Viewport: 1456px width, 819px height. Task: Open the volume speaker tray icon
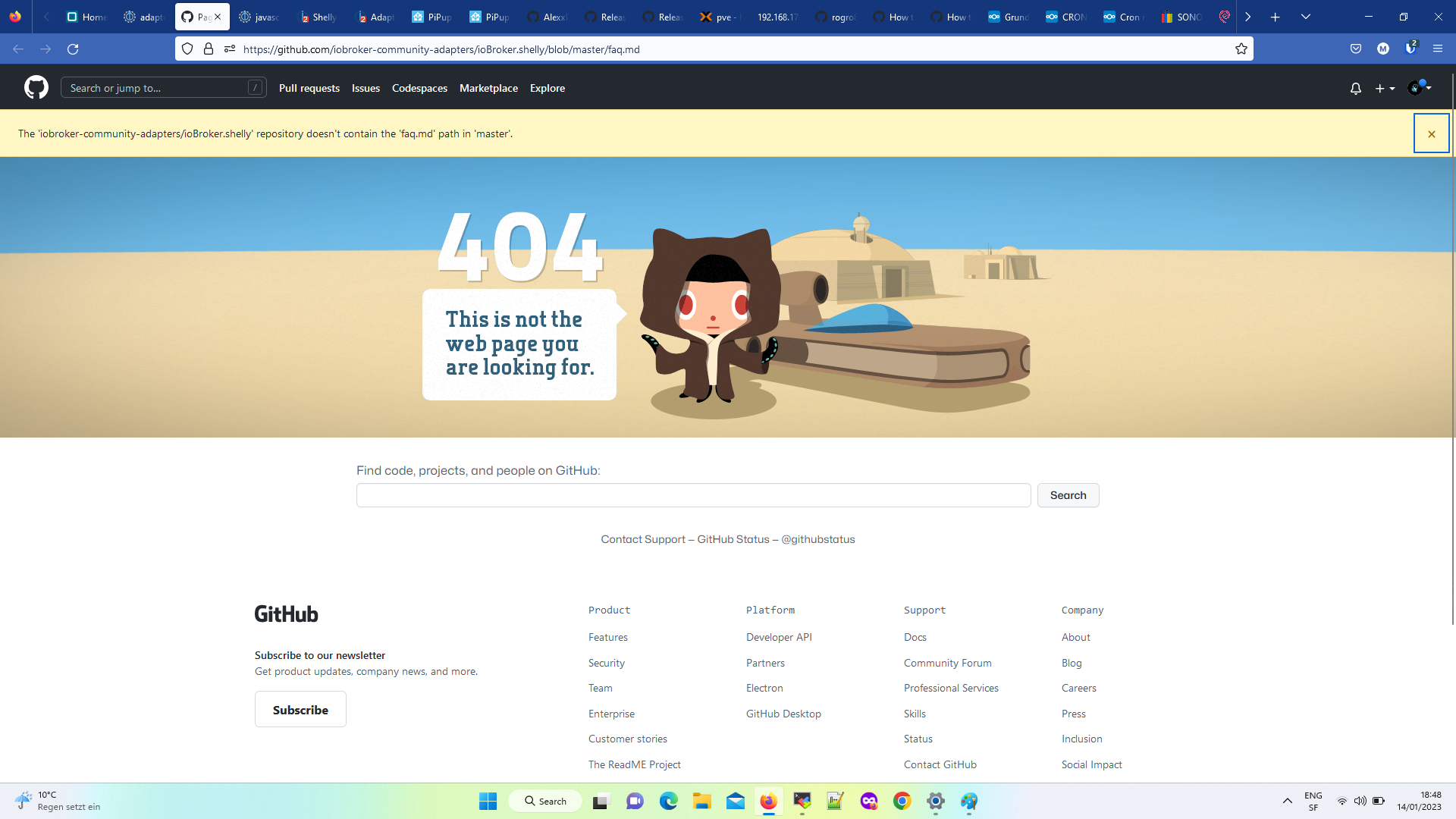point(1360,802)
